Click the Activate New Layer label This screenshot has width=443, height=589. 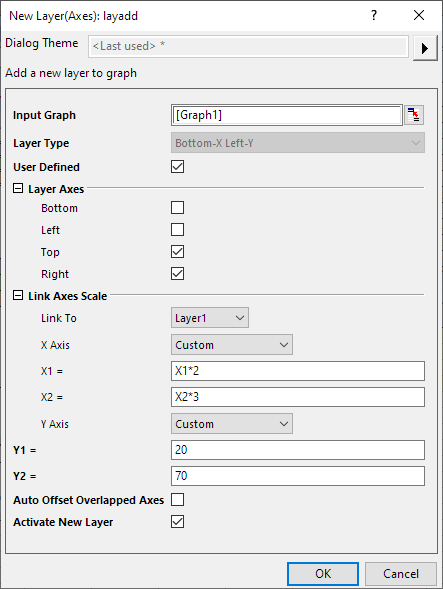63,522
